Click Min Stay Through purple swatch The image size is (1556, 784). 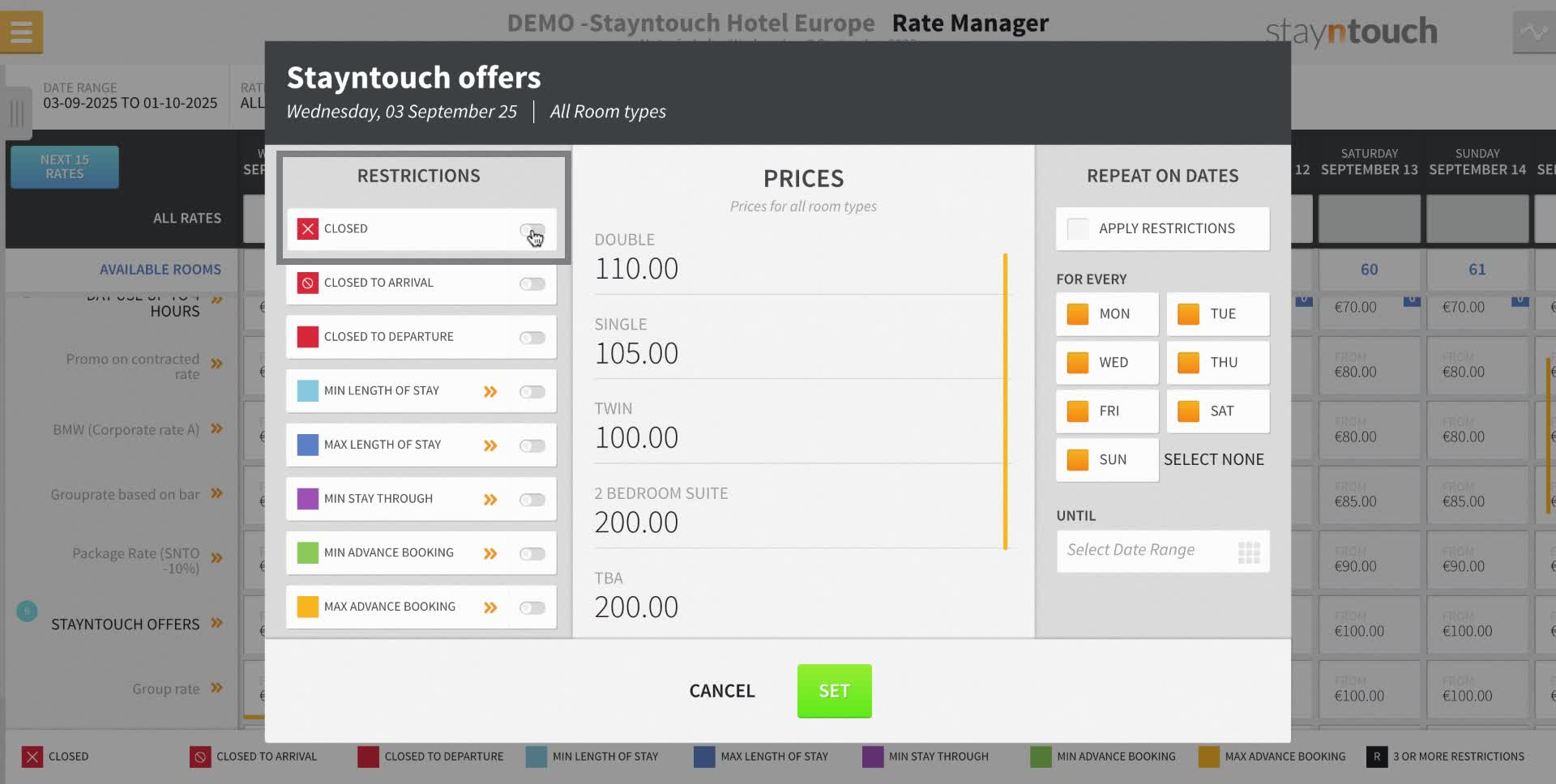(x=308, y=499)
